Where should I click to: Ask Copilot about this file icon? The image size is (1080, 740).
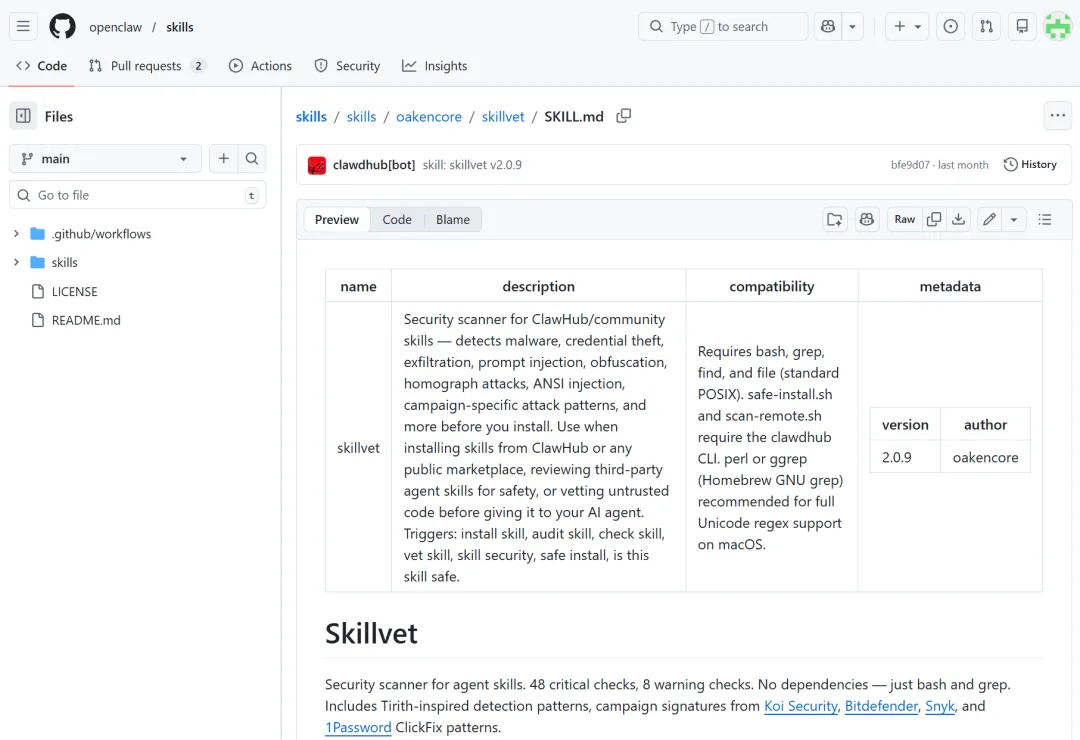click(x=867, y=220)
